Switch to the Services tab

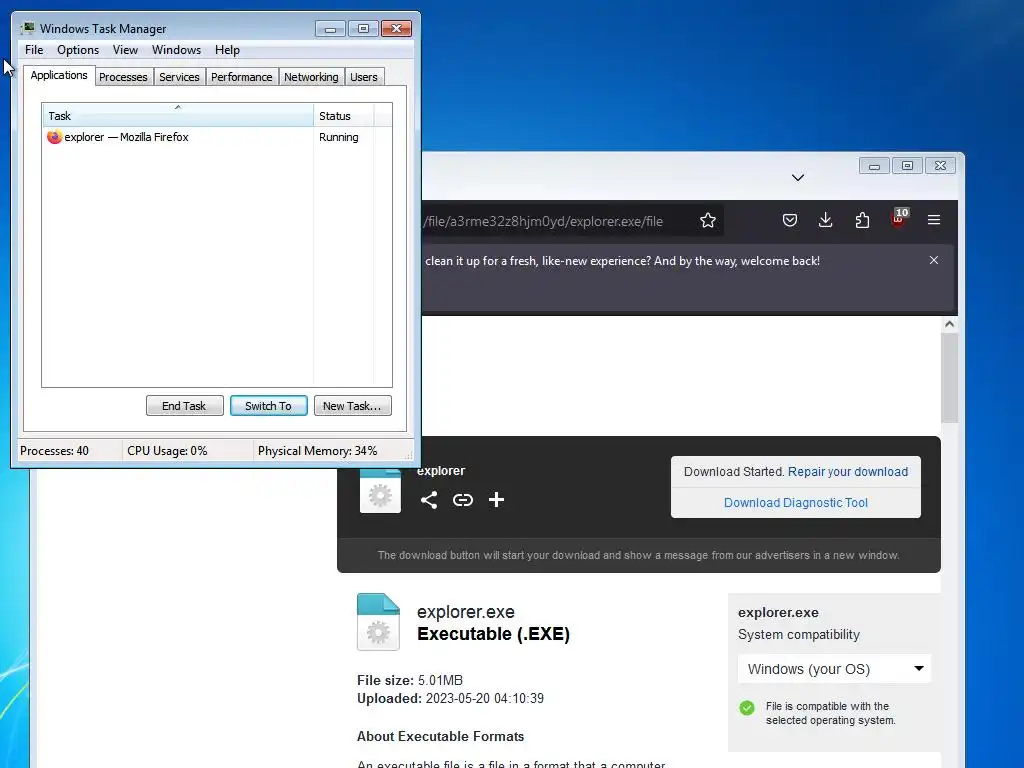179,77
